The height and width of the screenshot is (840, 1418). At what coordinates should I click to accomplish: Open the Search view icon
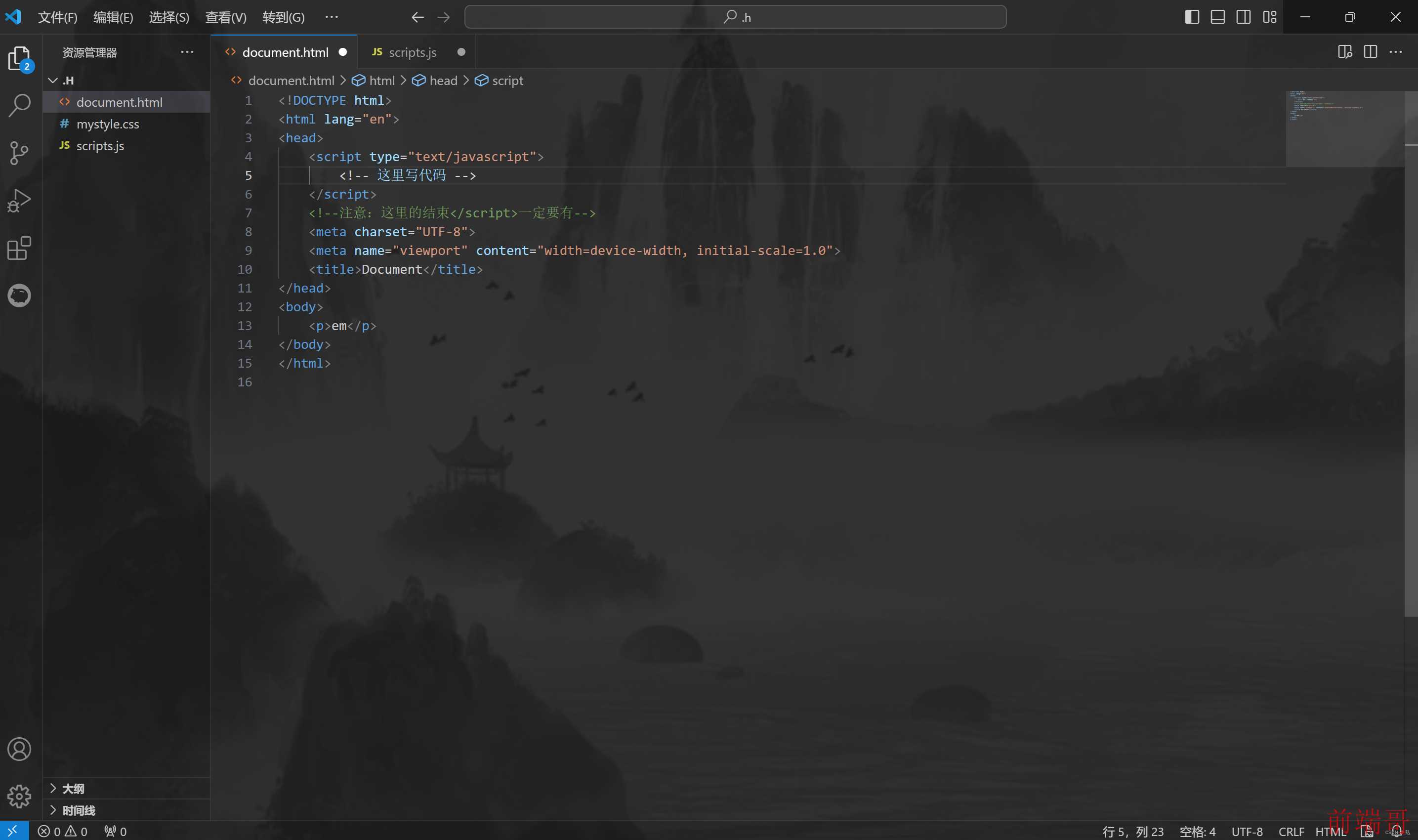coord(19,105)
